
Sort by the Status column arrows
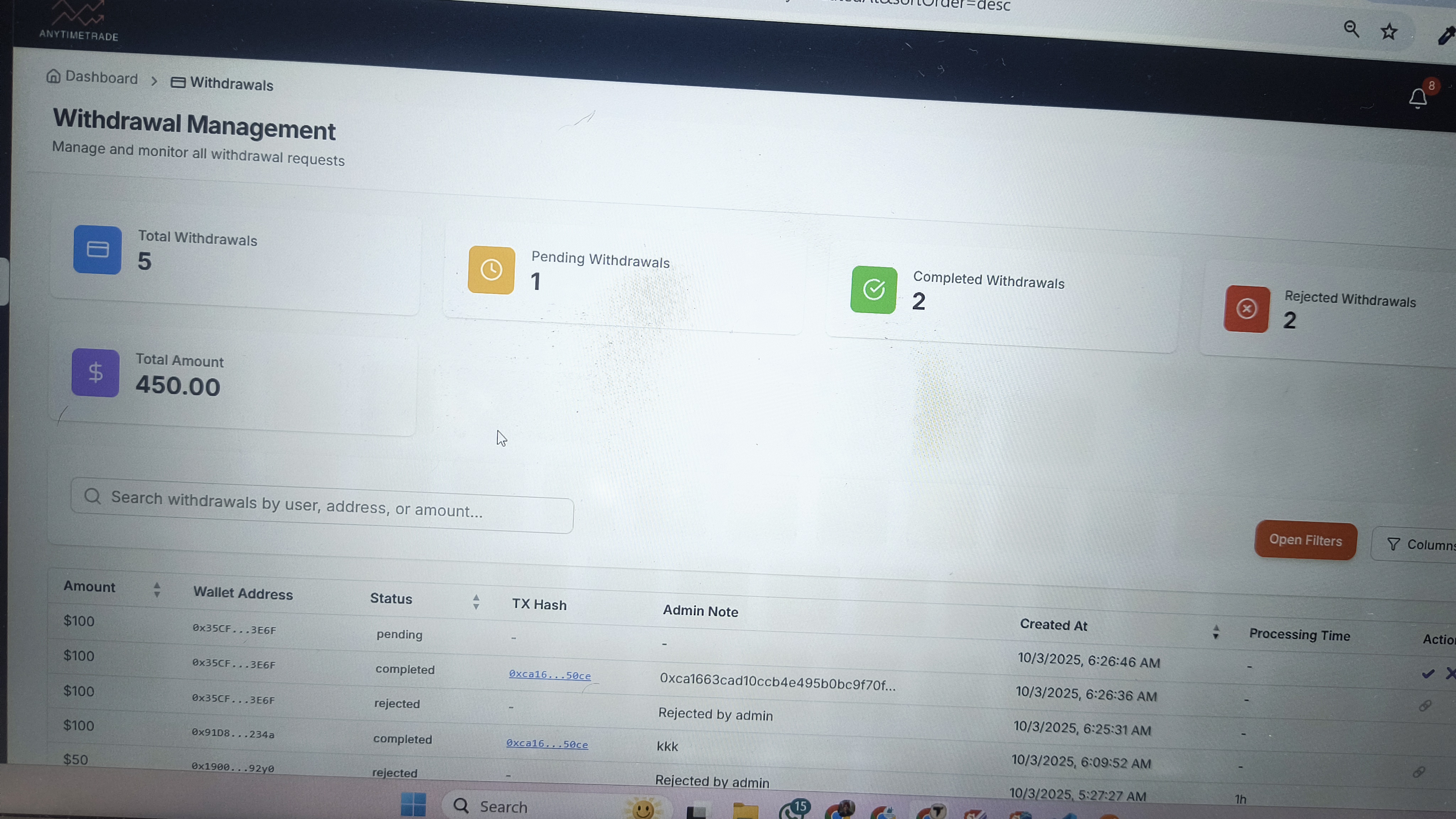pyautogui.click(x=476, y=602)
